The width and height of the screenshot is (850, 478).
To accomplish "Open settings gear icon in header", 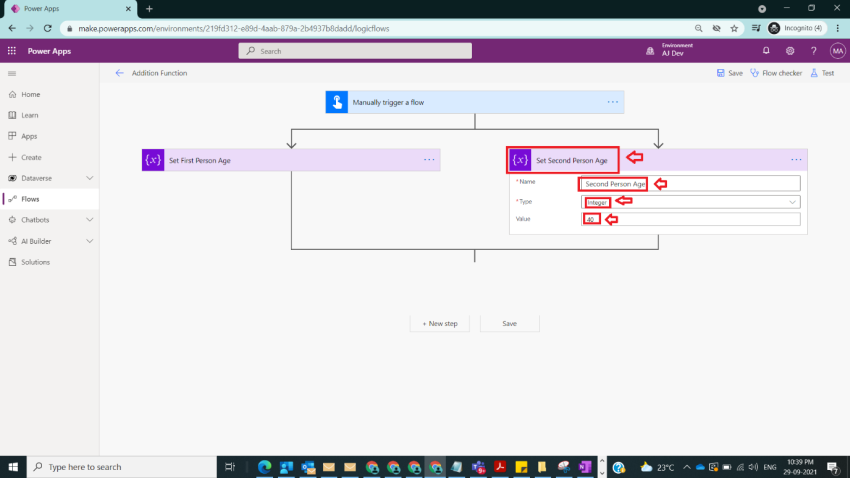I will coord(790,51).
